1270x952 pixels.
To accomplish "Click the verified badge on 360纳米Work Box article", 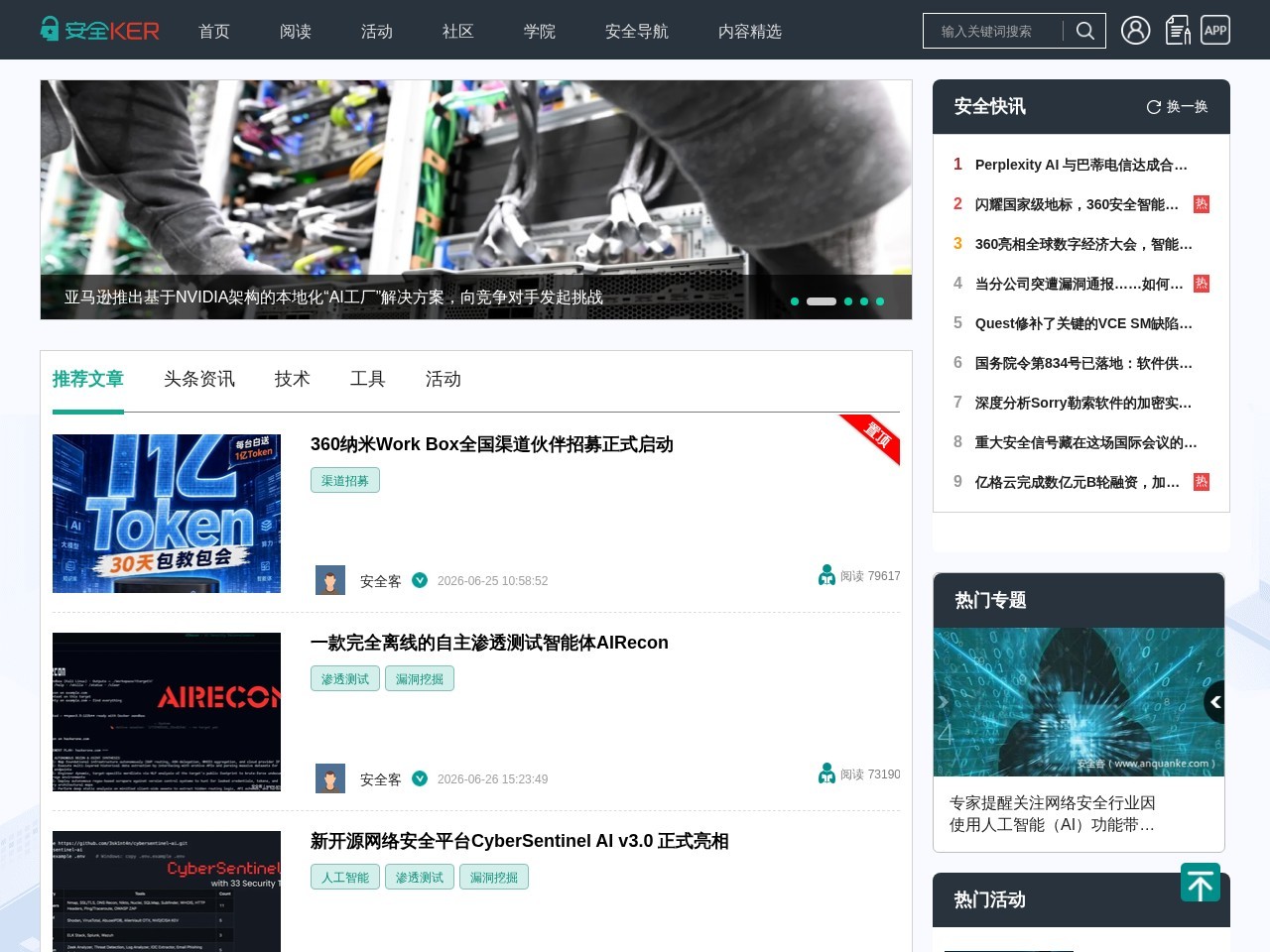I will [x=420, y=580].
